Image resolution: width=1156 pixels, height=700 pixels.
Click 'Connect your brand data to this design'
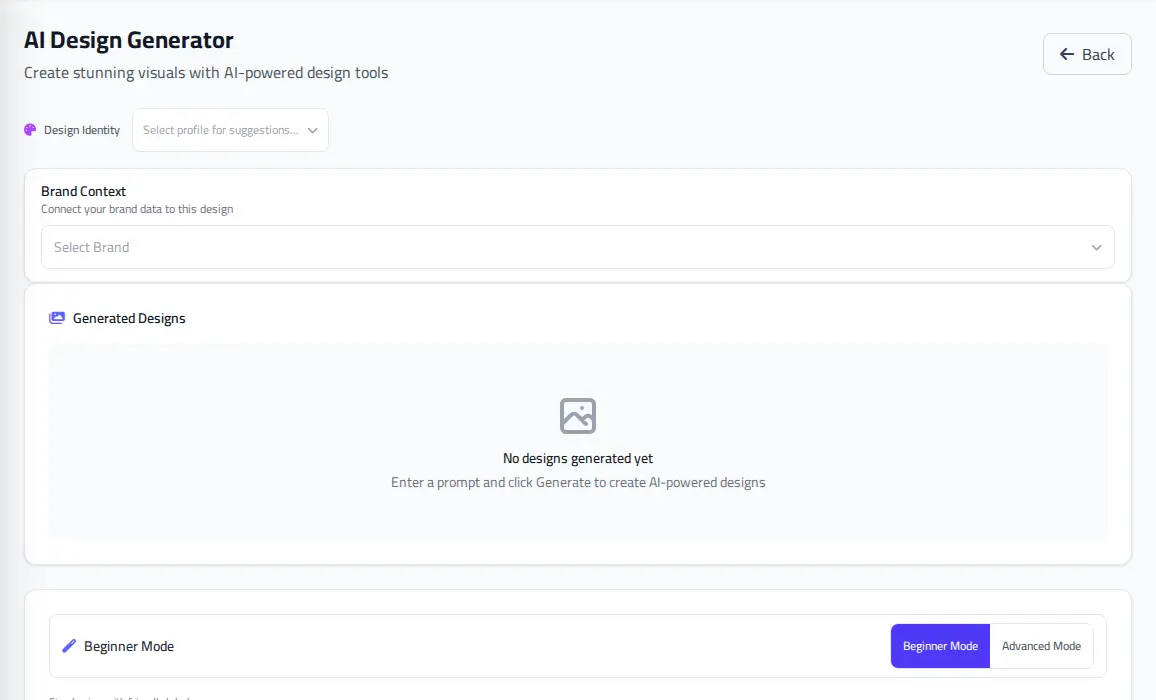pos(137,209)
